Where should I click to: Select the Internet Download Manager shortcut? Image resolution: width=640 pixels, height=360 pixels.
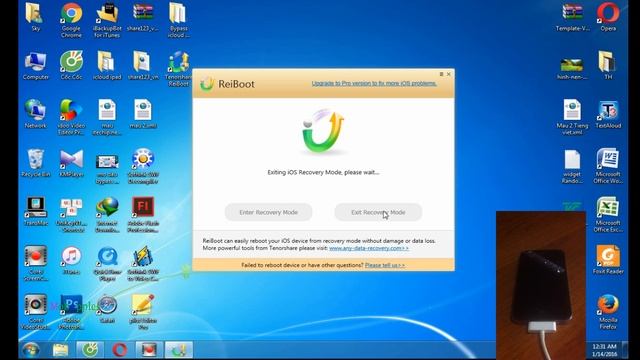(107, 215)
